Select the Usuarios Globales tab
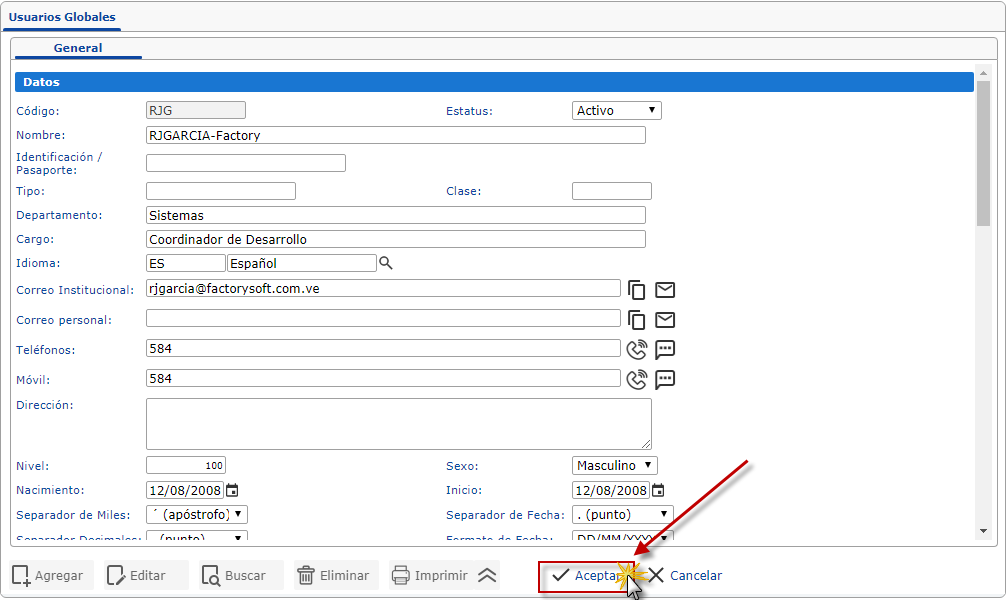The height and width of the screenshot is (600, 1006). [x=62, y=17]
